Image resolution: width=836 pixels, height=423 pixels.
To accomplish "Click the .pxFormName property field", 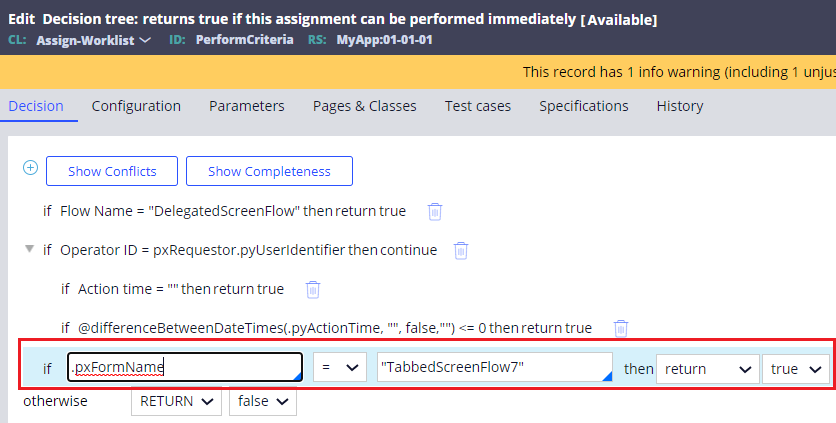I will tap(185, 368).
